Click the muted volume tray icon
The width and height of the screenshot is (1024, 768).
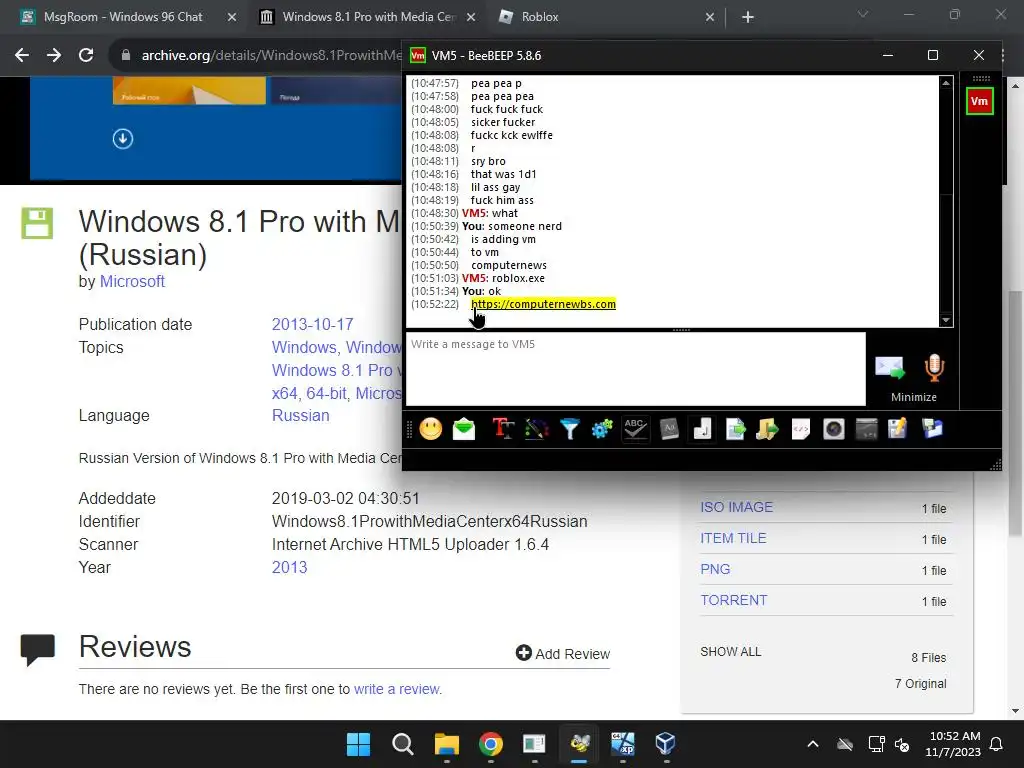(x=903, y=744)
